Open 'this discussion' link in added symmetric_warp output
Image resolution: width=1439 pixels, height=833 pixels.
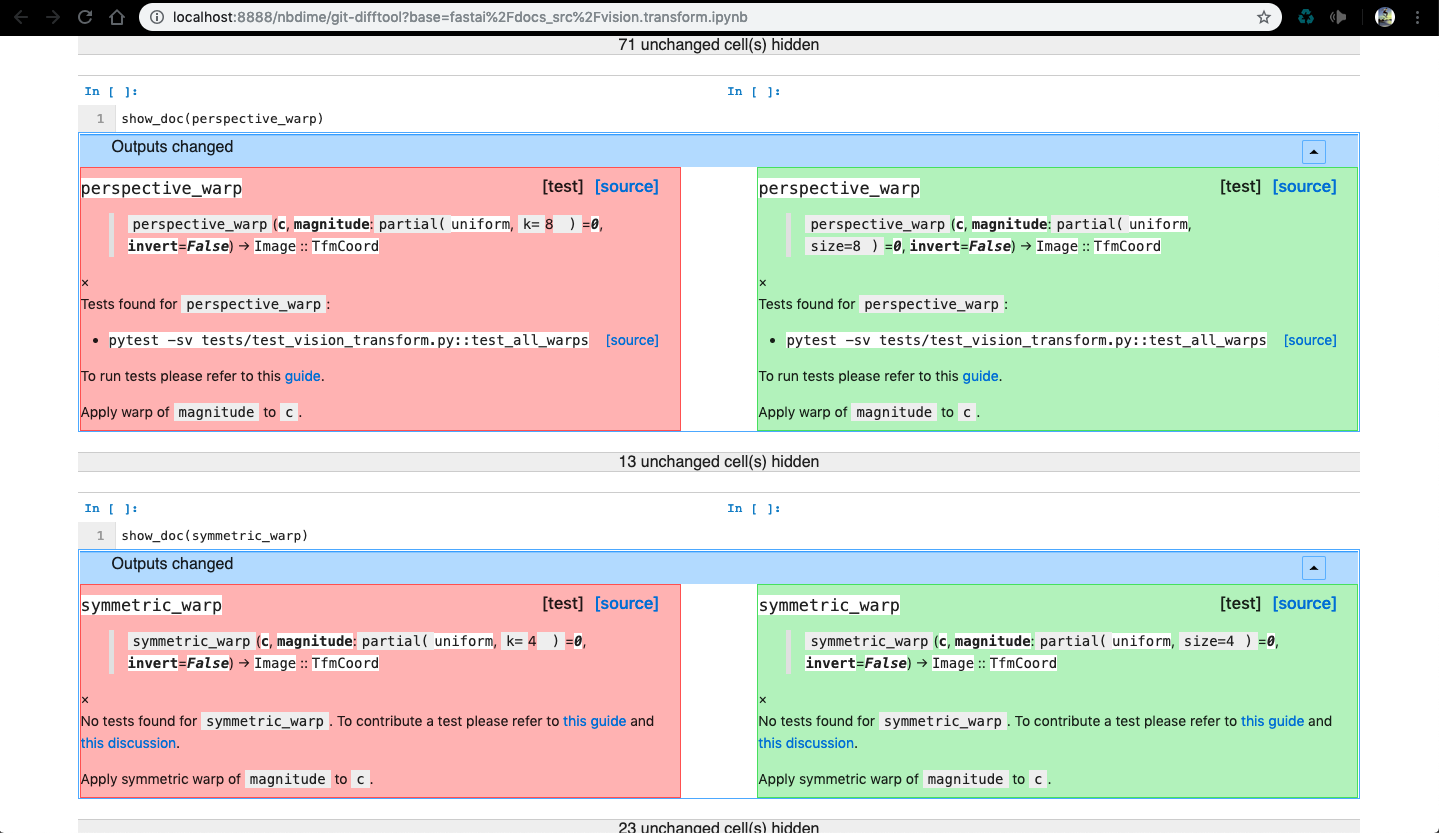coord(806,743)
